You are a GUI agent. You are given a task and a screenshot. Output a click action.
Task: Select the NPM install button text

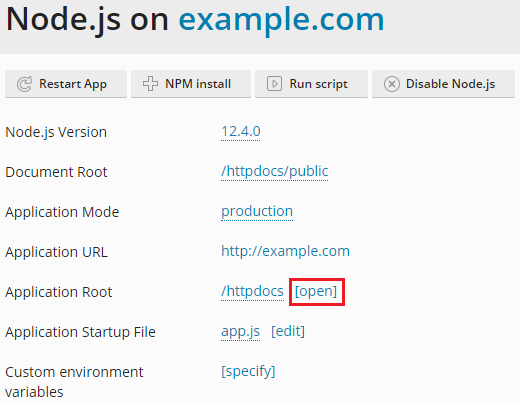pyautogui.click(x=198, y=84)
